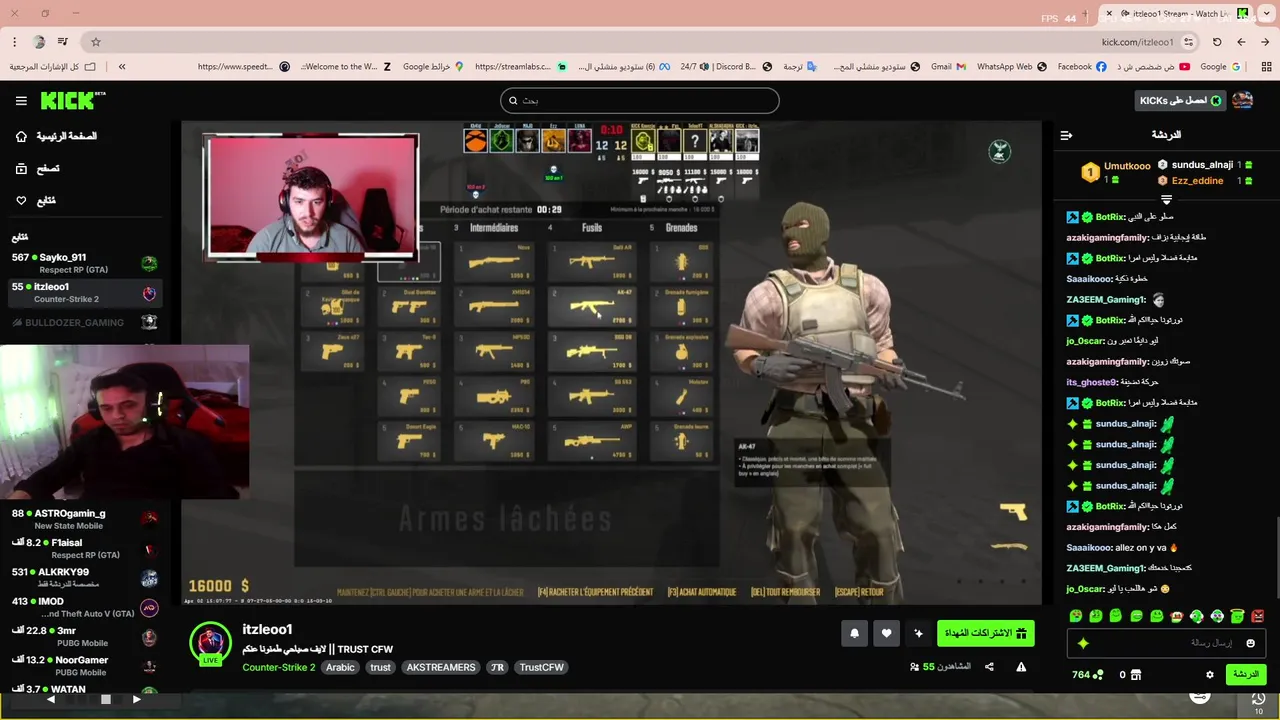
Task: Open the Home page sidebar item
Action: (x=56, y=136)
